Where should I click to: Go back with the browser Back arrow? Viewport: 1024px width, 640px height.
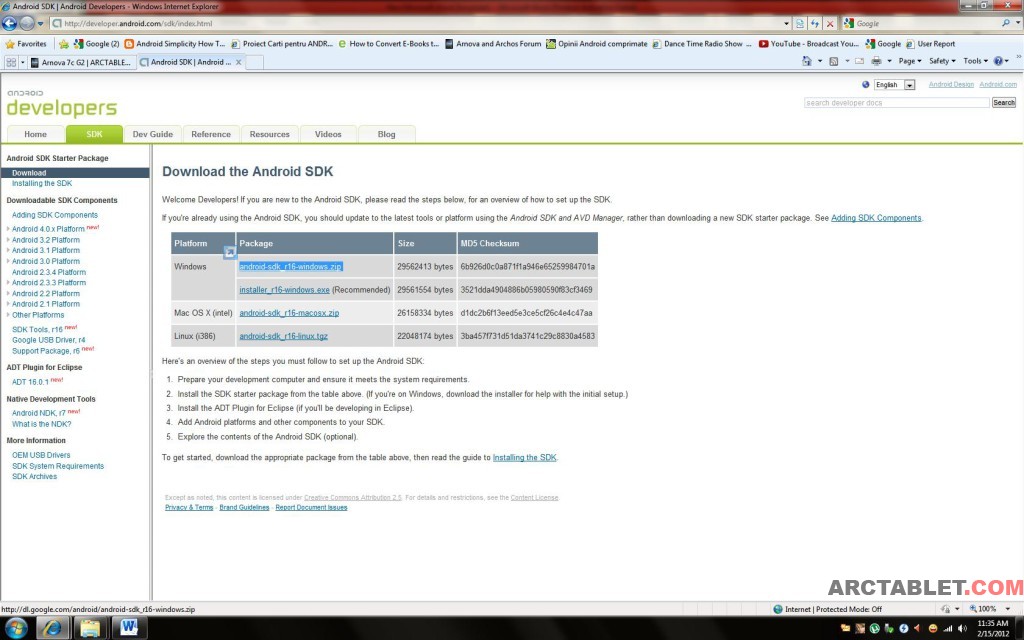9,23
